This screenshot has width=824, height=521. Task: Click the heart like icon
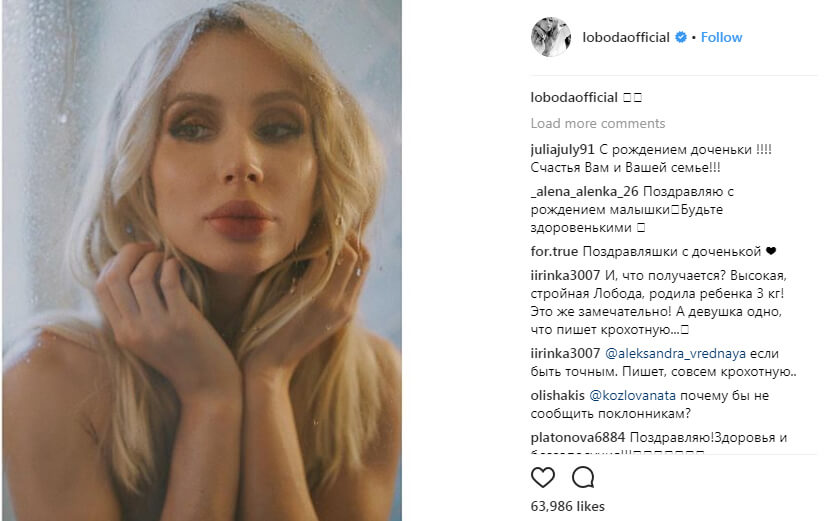point(544,476)
